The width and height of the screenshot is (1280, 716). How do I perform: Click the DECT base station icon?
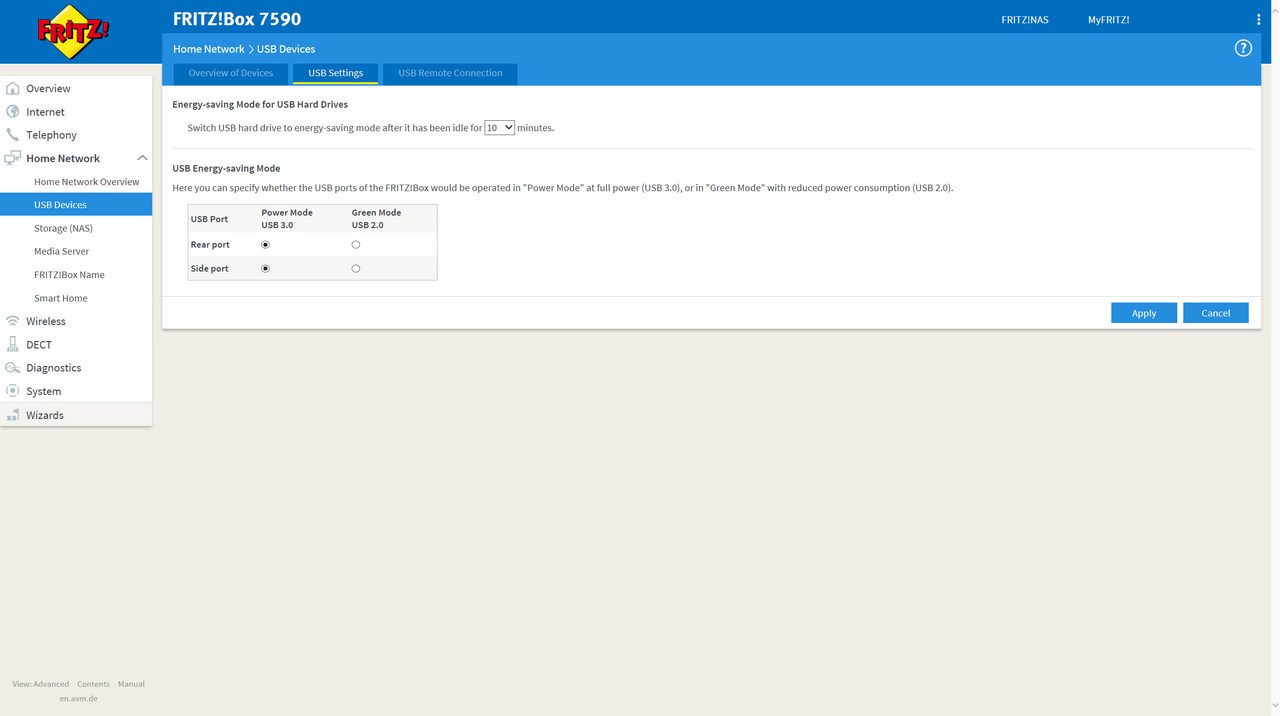[12, 344]
